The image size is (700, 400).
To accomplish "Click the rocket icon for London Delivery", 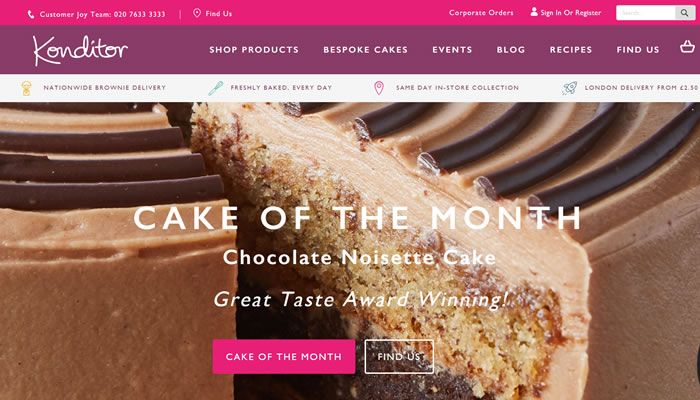I will tap(569, 88).
